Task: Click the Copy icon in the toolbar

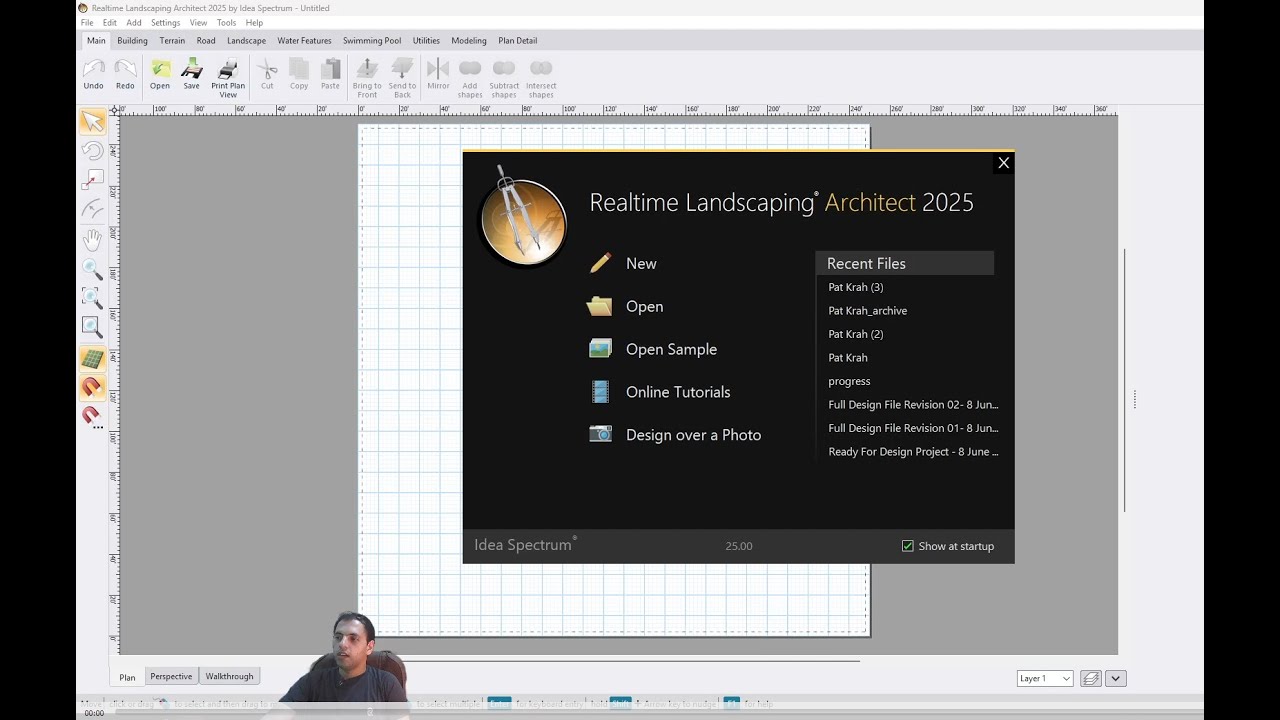Action: tap(299, 68)
